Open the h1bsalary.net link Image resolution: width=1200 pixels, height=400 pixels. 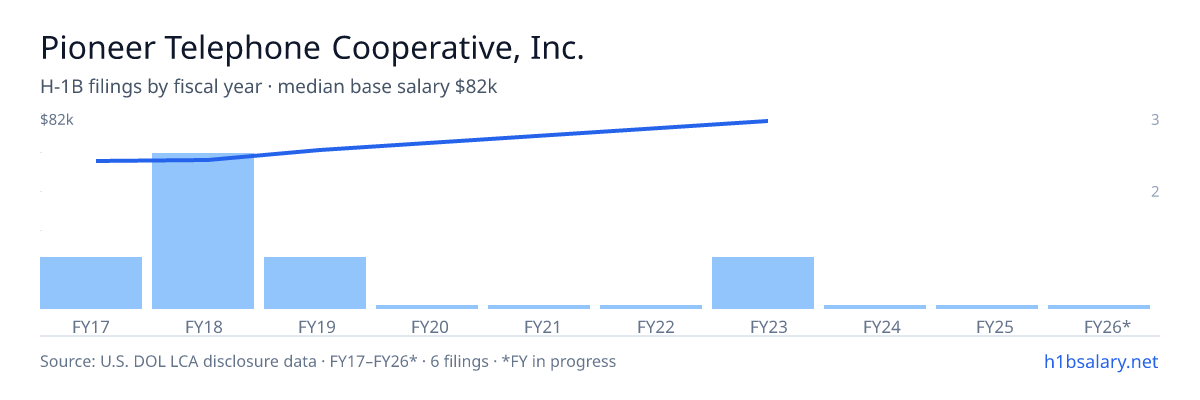(1100, 361)
